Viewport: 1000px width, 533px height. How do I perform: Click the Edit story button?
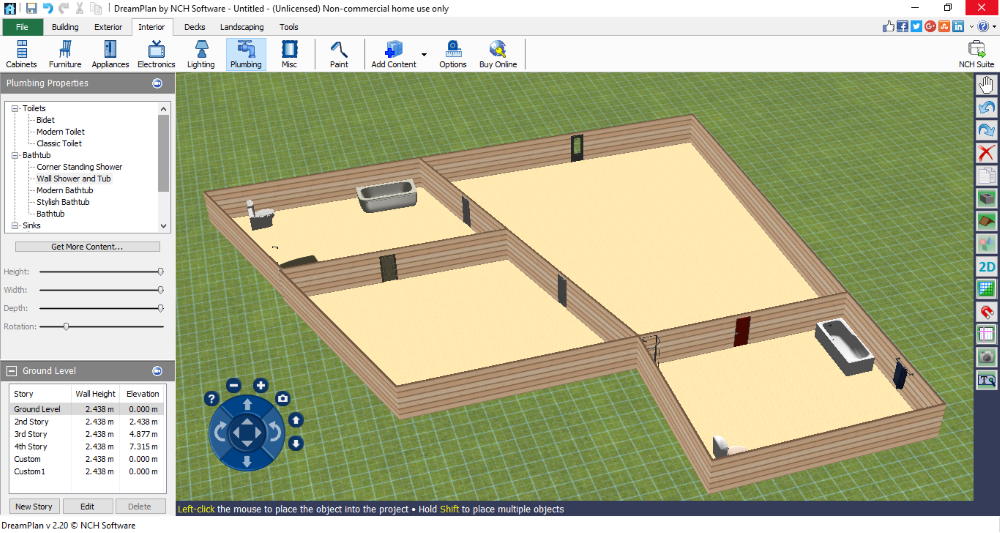click(87, 506)
